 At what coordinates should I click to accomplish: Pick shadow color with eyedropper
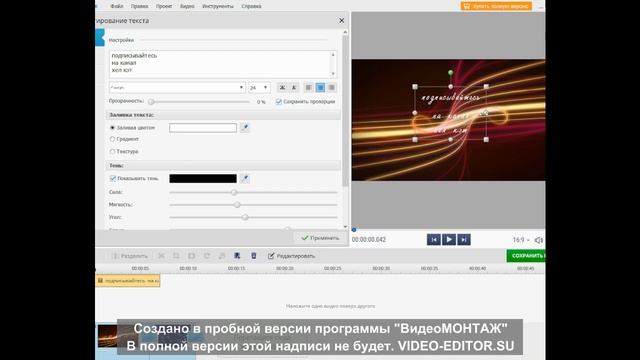(x=245, y=178)
